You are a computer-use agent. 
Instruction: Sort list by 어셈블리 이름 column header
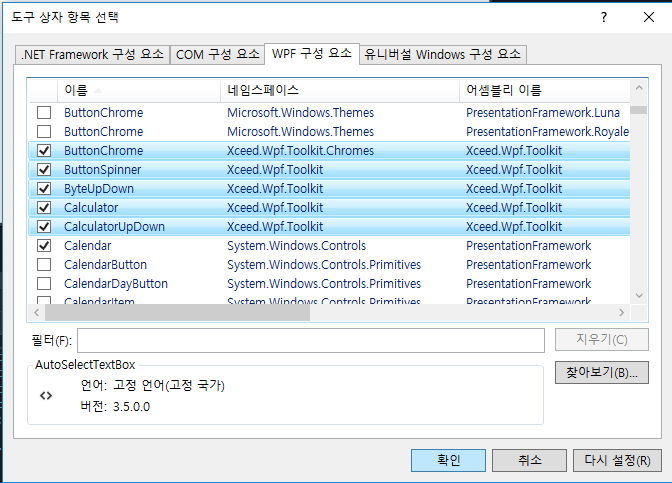545,90
